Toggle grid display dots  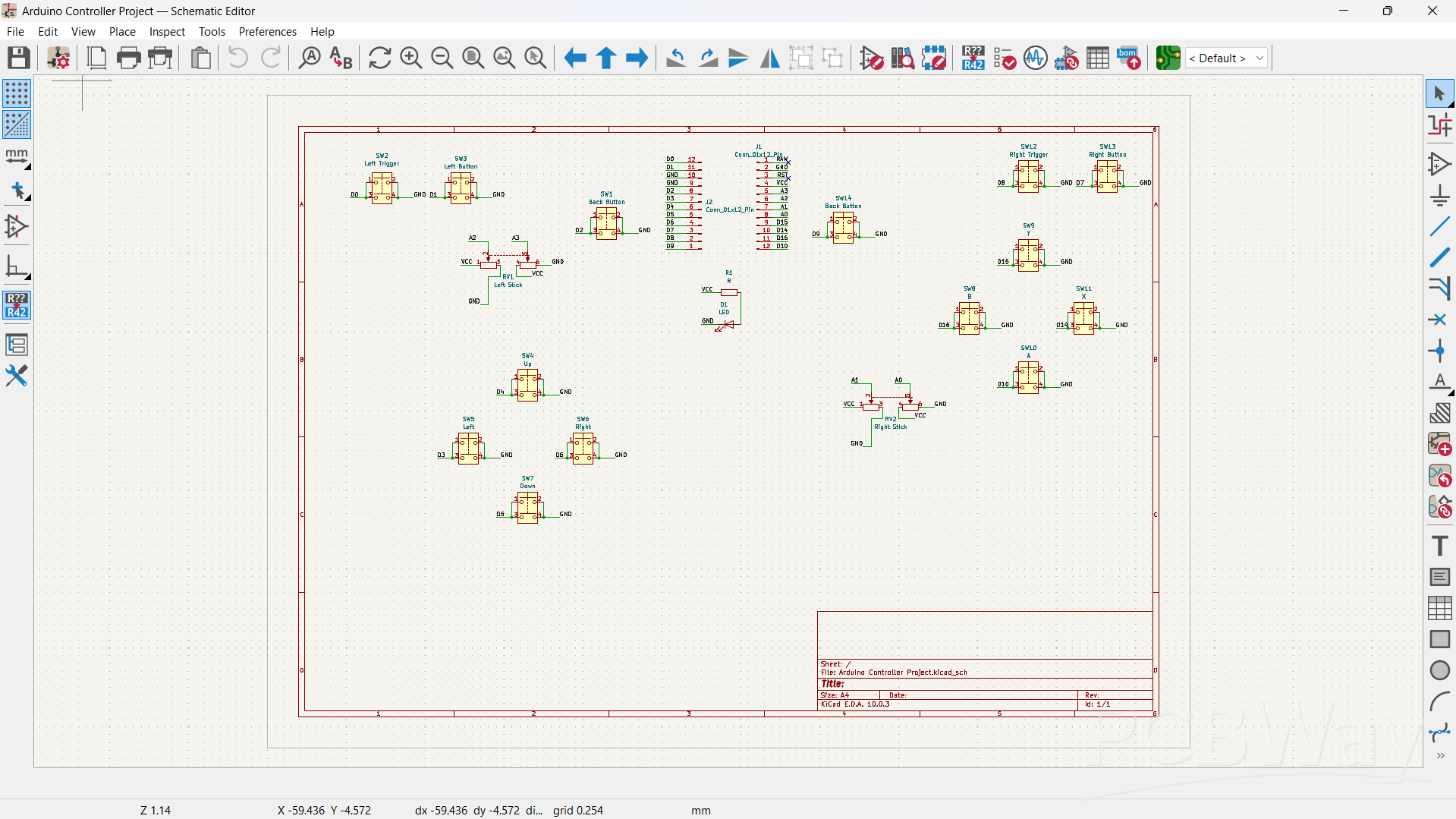(x=17, y=93)
